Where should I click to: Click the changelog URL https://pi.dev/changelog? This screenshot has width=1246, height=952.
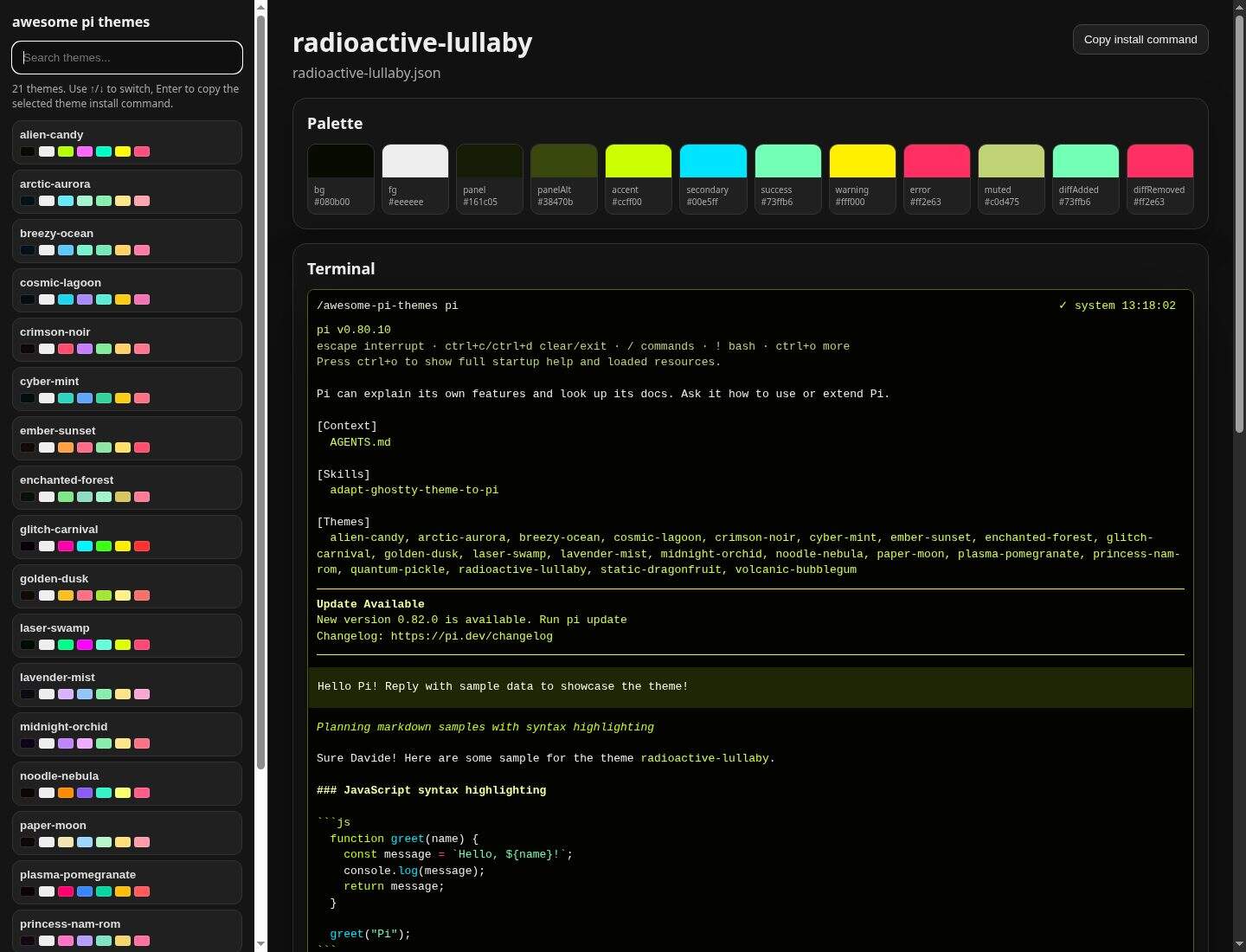[x=472, y=636]
